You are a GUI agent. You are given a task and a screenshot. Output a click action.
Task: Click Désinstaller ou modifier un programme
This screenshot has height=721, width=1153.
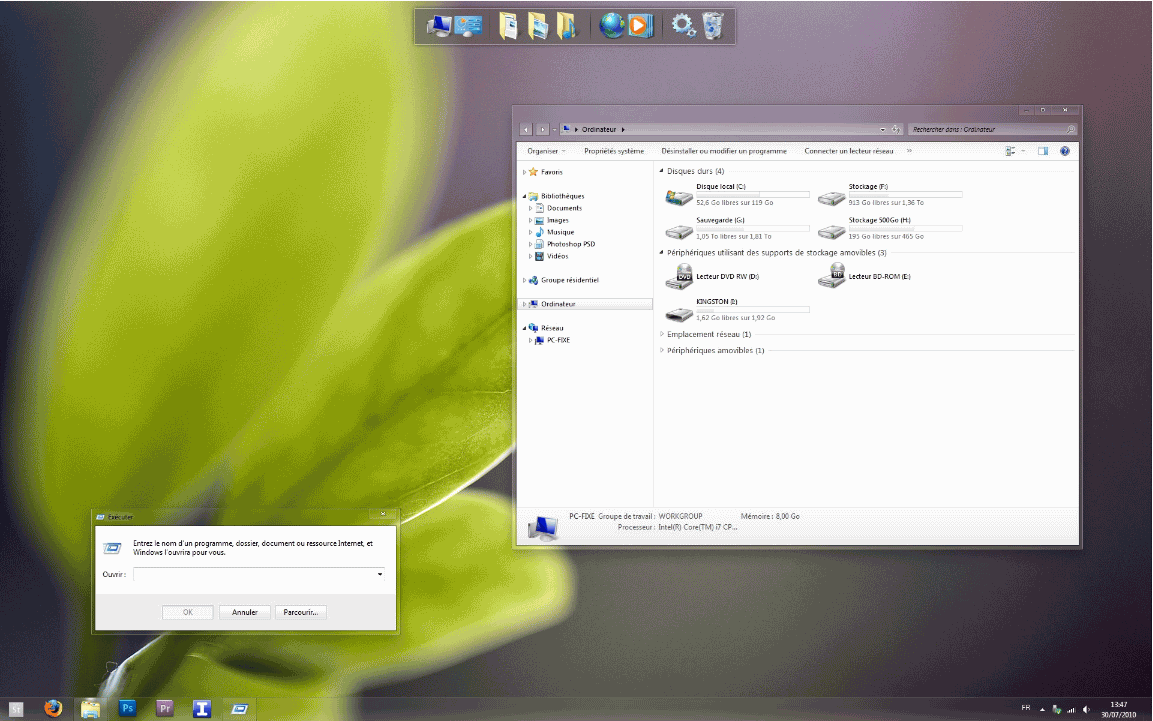(x=724, y=151)
